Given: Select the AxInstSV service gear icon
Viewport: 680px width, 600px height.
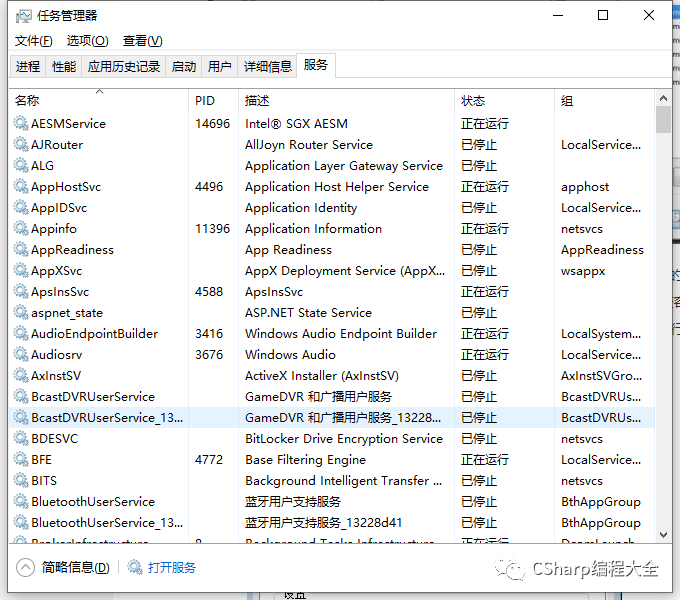Looking at the screenshot, I should (21, 376).
